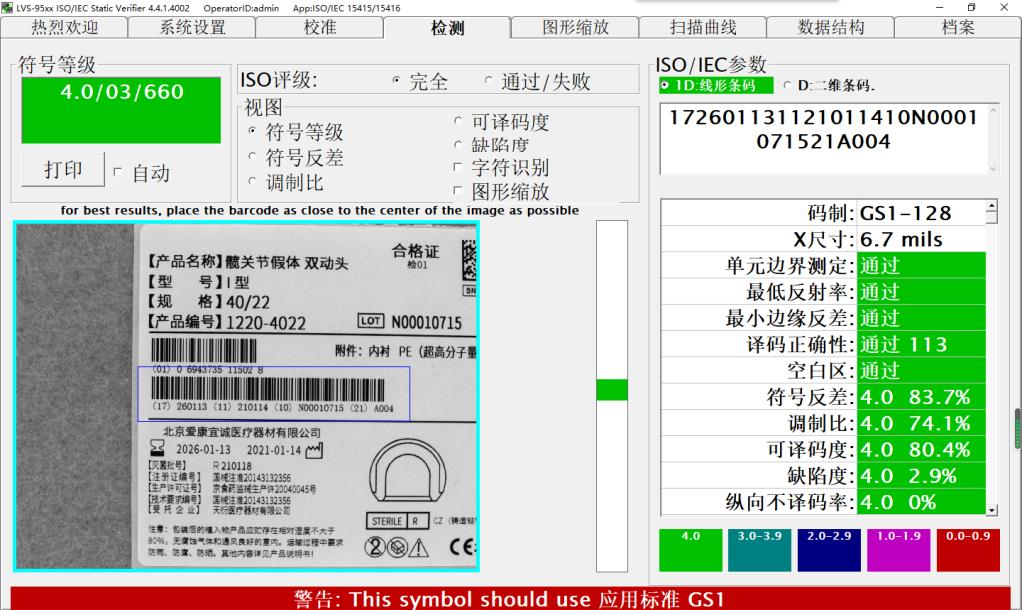Click the scanned label image

(246, 396)
